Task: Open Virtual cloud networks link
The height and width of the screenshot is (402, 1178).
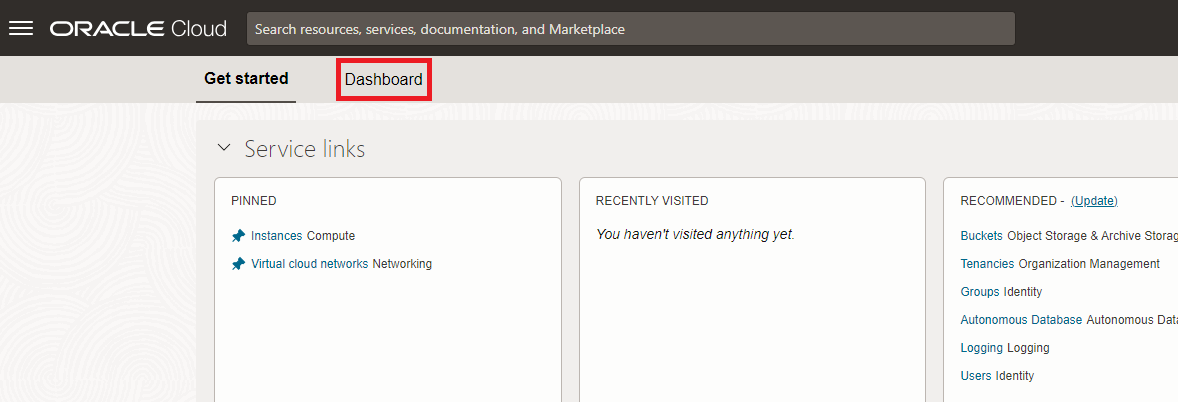Action: point(310,264)
